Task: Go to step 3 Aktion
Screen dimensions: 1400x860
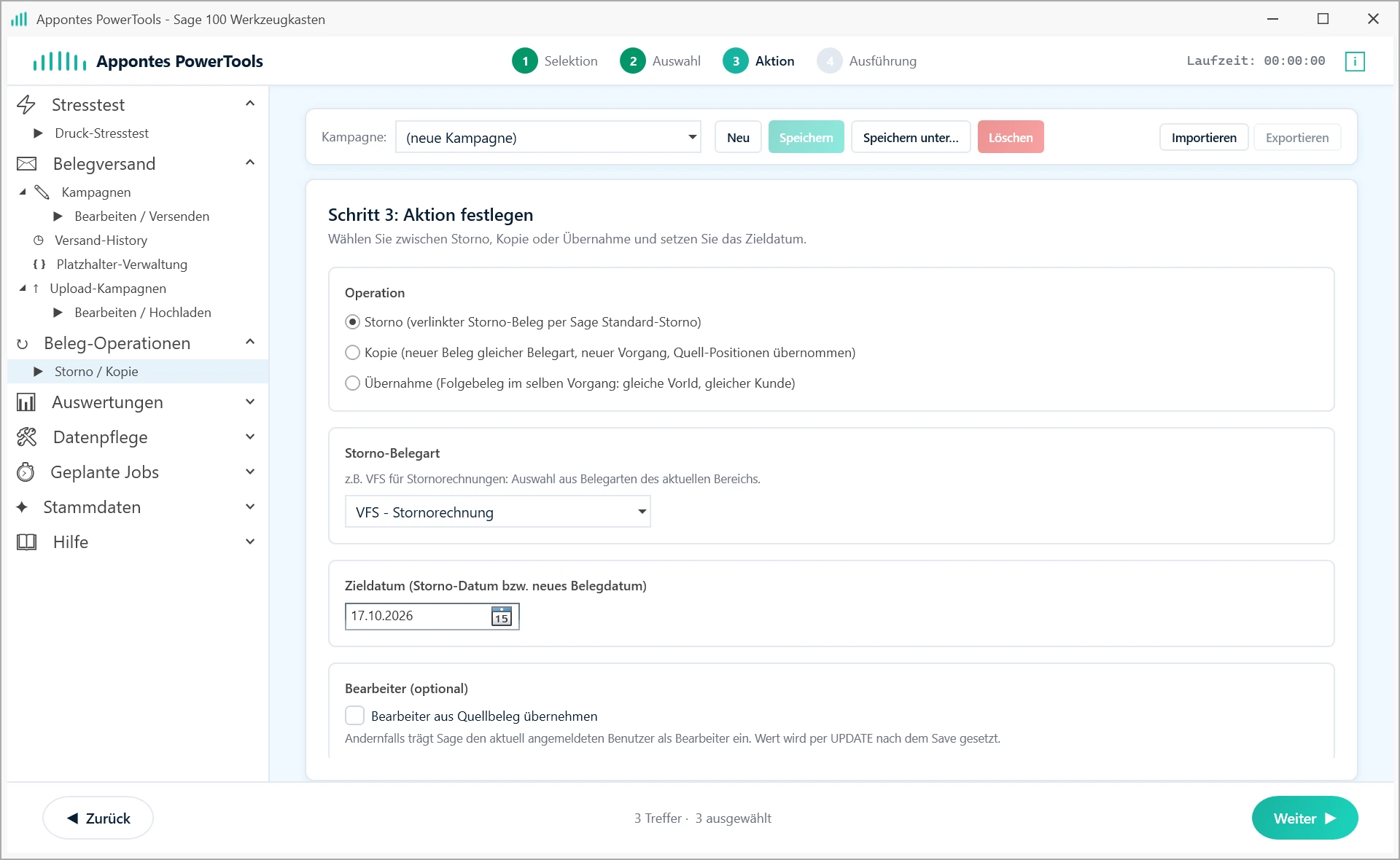Action: point(758,61)
